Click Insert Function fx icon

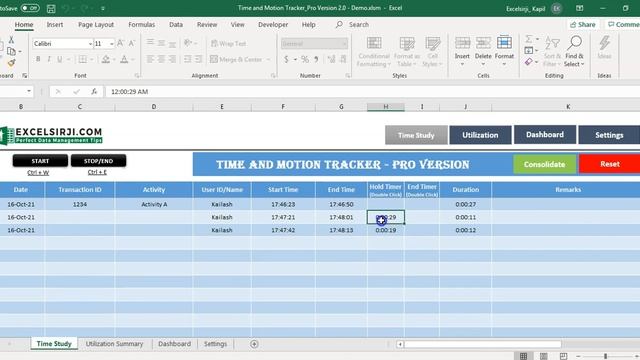tap(94, 92)
